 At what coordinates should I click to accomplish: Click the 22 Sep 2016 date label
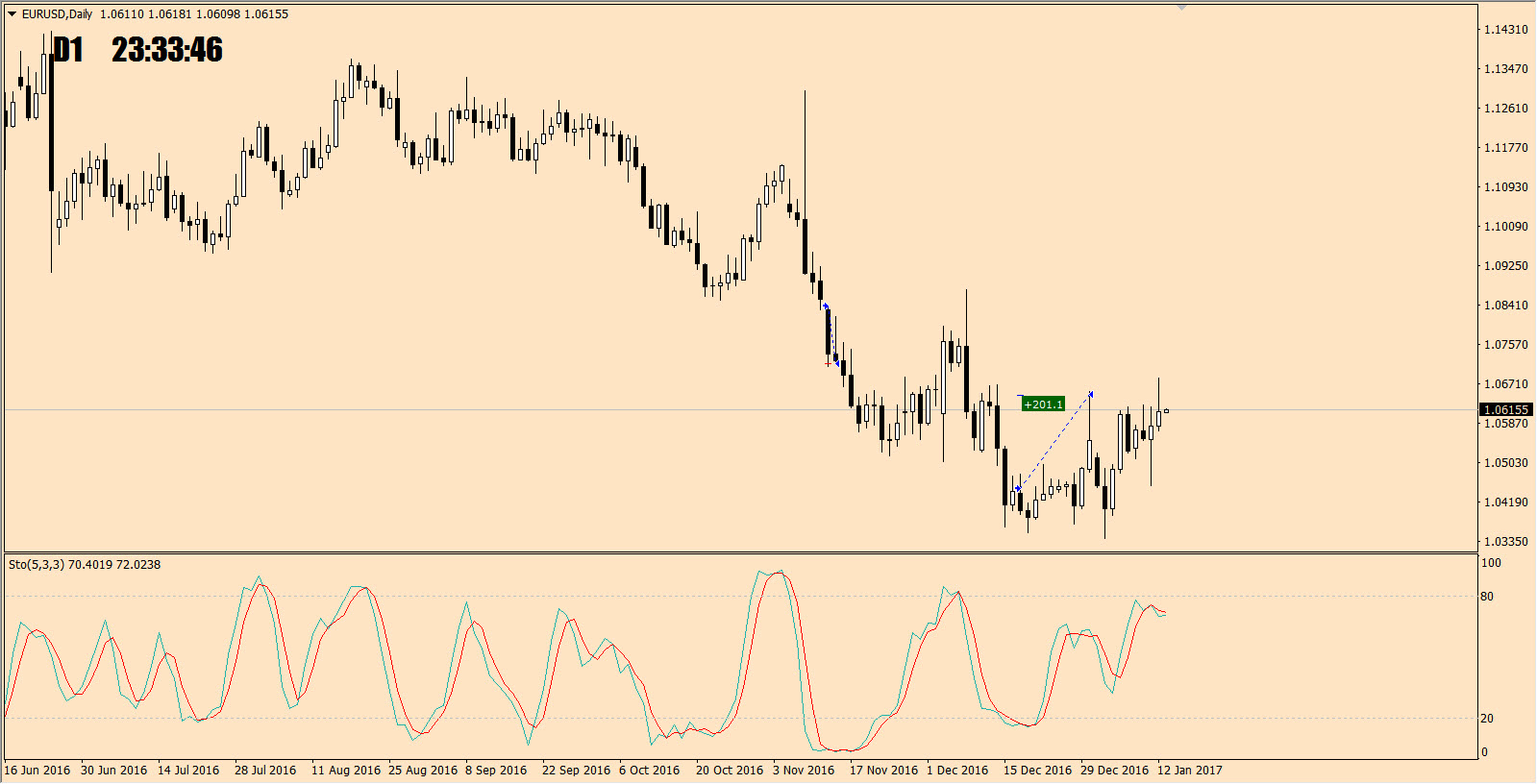point(577,771)
